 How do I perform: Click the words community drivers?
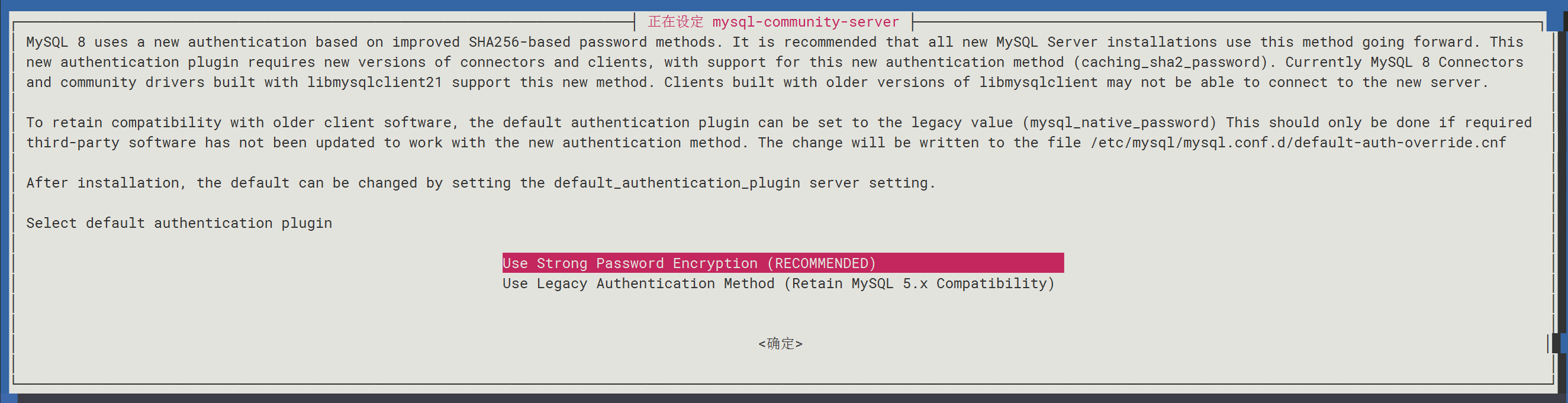132,82
